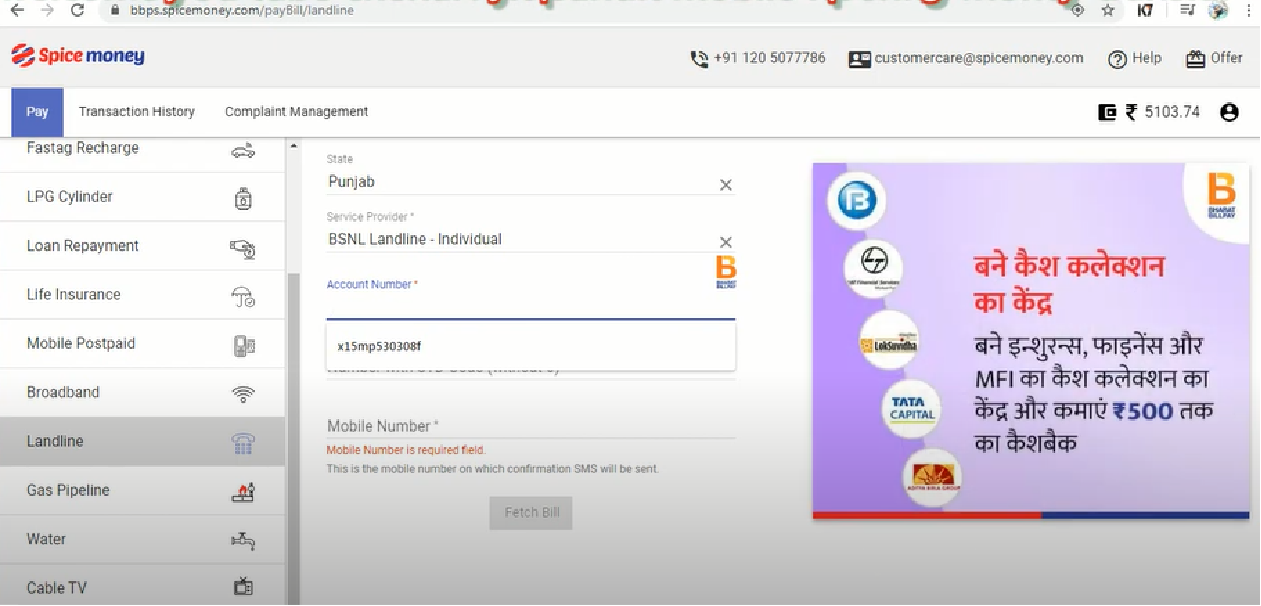Image resolution: width=1261 pixels, height=606 pixels.
Task: Focus the Mobile Number input field
Action: click(x=531, y=427)
